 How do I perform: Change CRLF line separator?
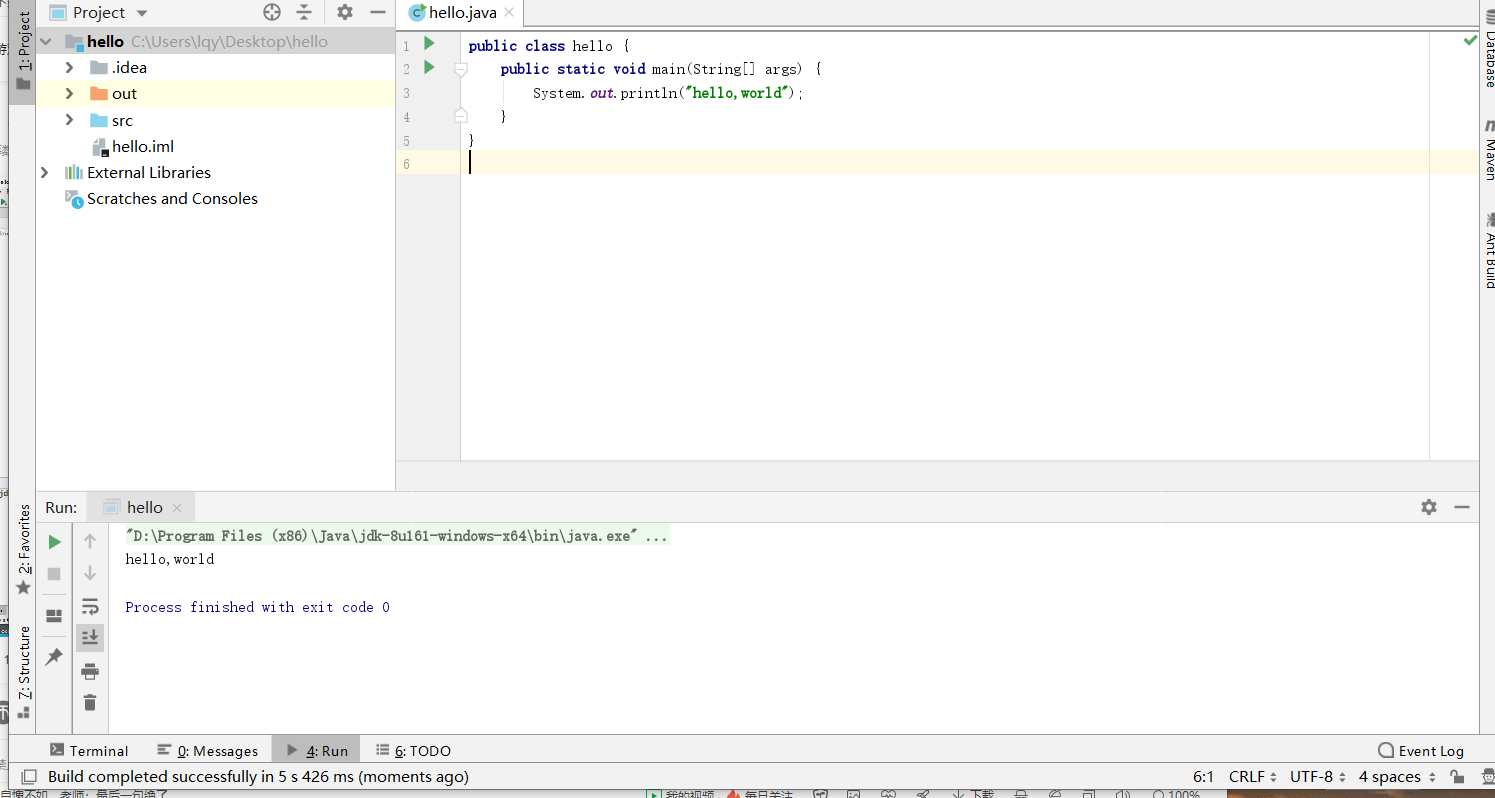point(1253,777)
